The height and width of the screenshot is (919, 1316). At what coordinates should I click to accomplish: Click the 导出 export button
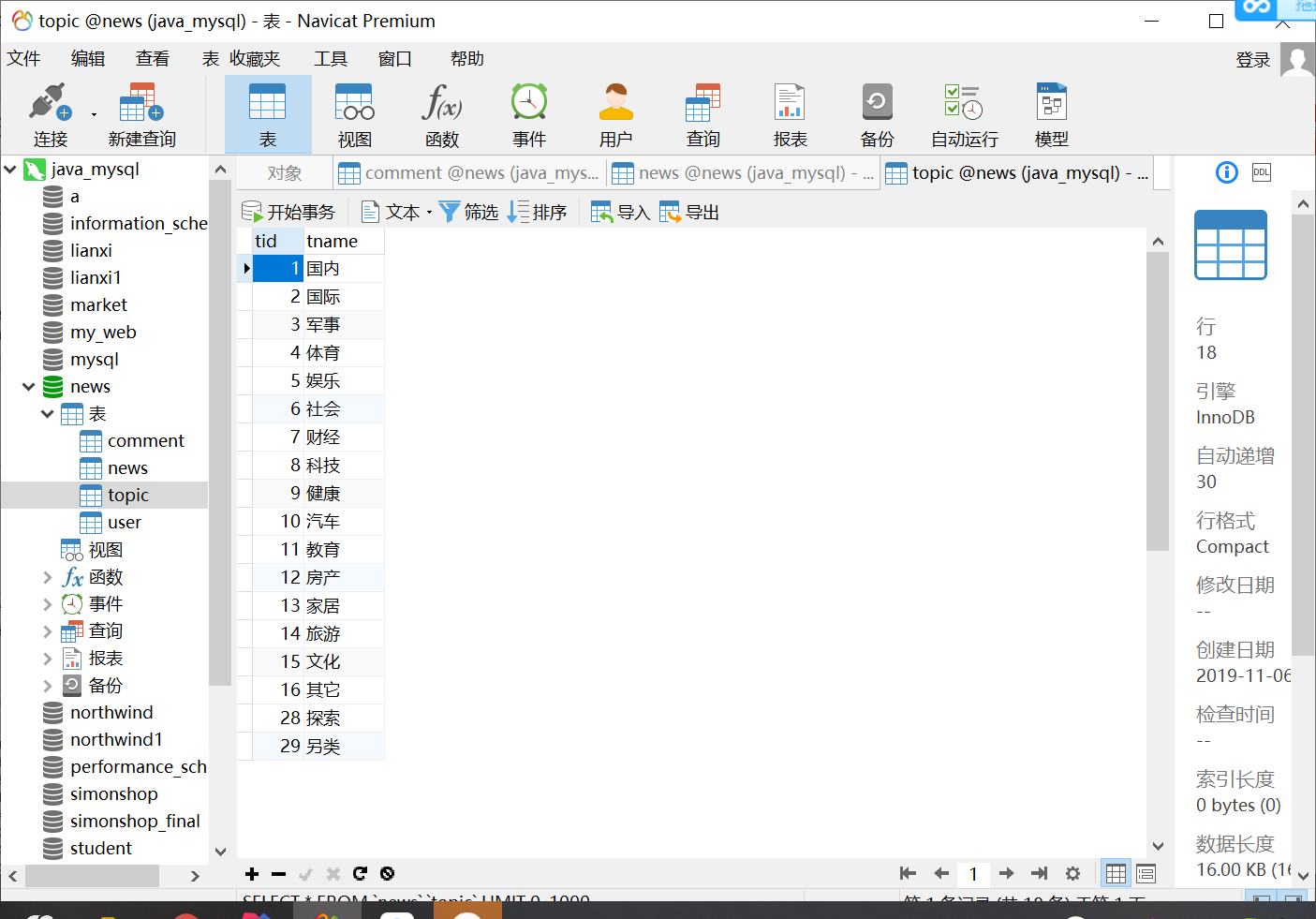pos(689,212)
